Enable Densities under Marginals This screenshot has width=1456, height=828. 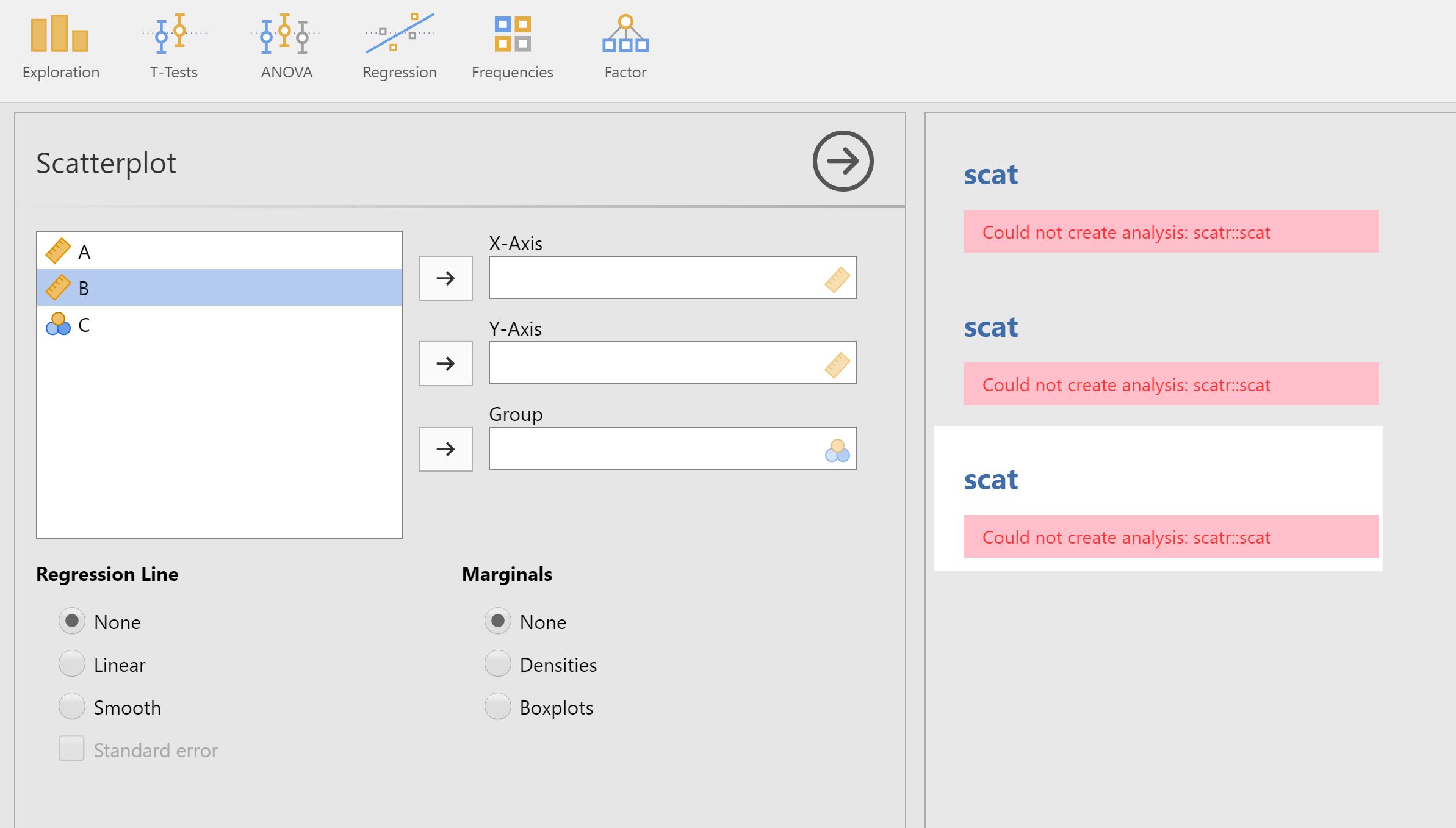pyautogui.click(x=498, y=664)
